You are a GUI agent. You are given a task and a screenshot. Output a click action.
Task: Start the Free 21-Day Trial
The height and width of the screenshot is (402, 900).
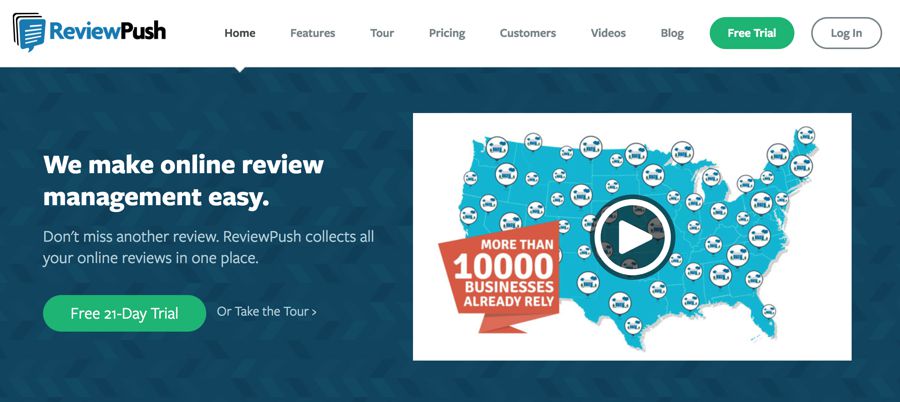[124, 314]
